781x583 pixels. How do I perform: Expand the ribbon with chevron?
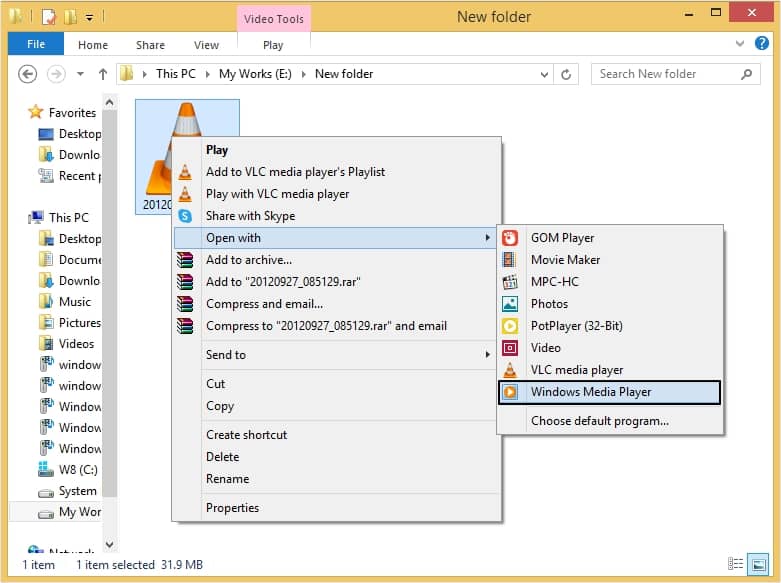(740, 43)
